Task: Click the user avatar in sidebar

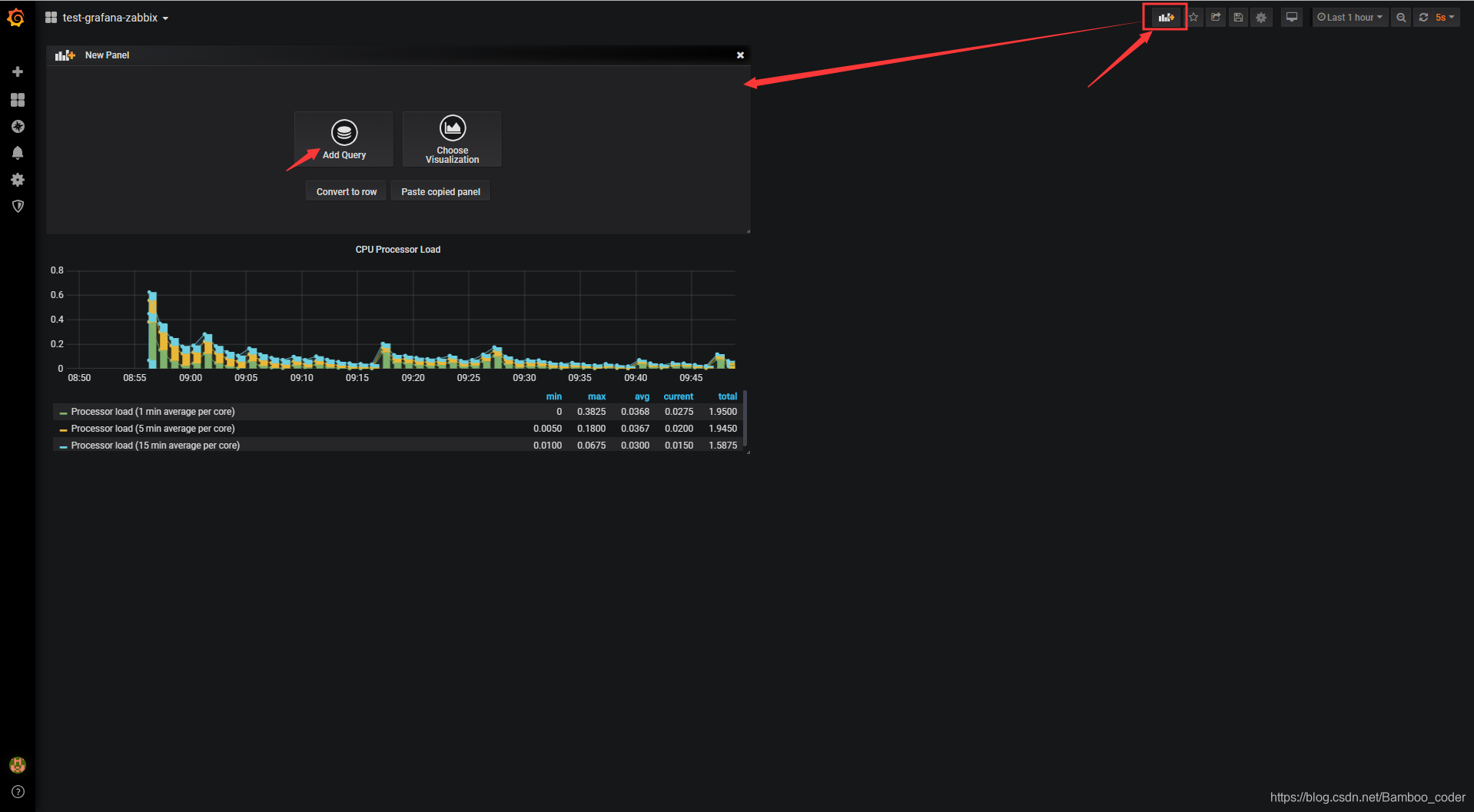Action: pyautogui.click(x=18, y=765)
